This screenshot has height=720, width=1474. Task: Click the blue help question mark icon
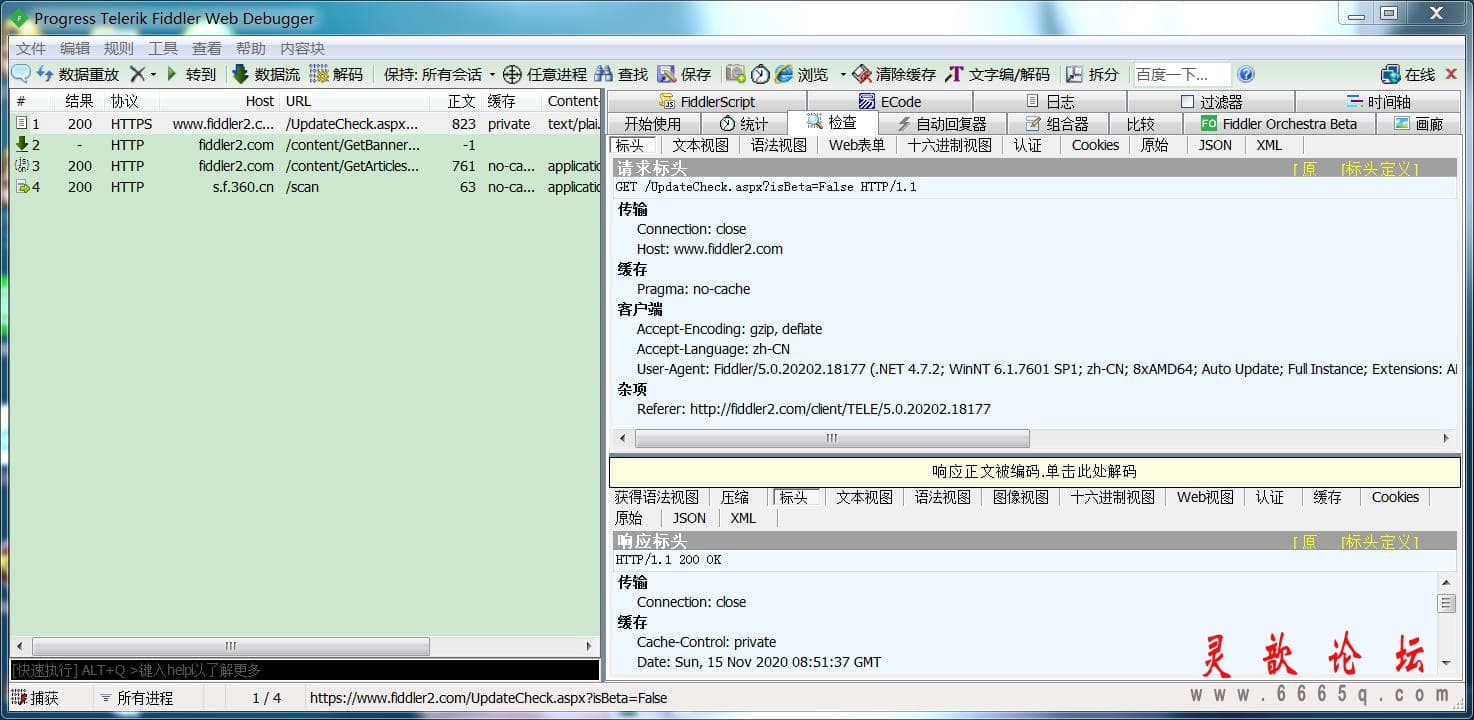coord(1246,74)
